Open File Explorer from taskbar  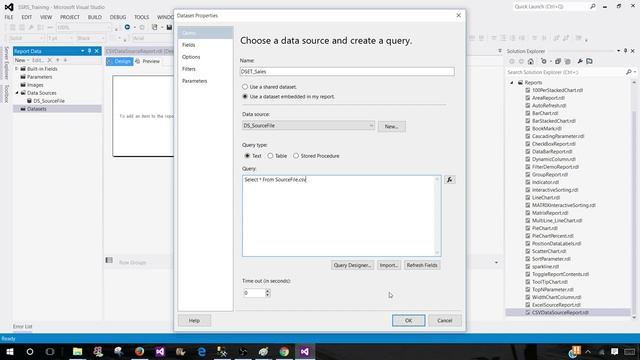[x=78, y=351]
